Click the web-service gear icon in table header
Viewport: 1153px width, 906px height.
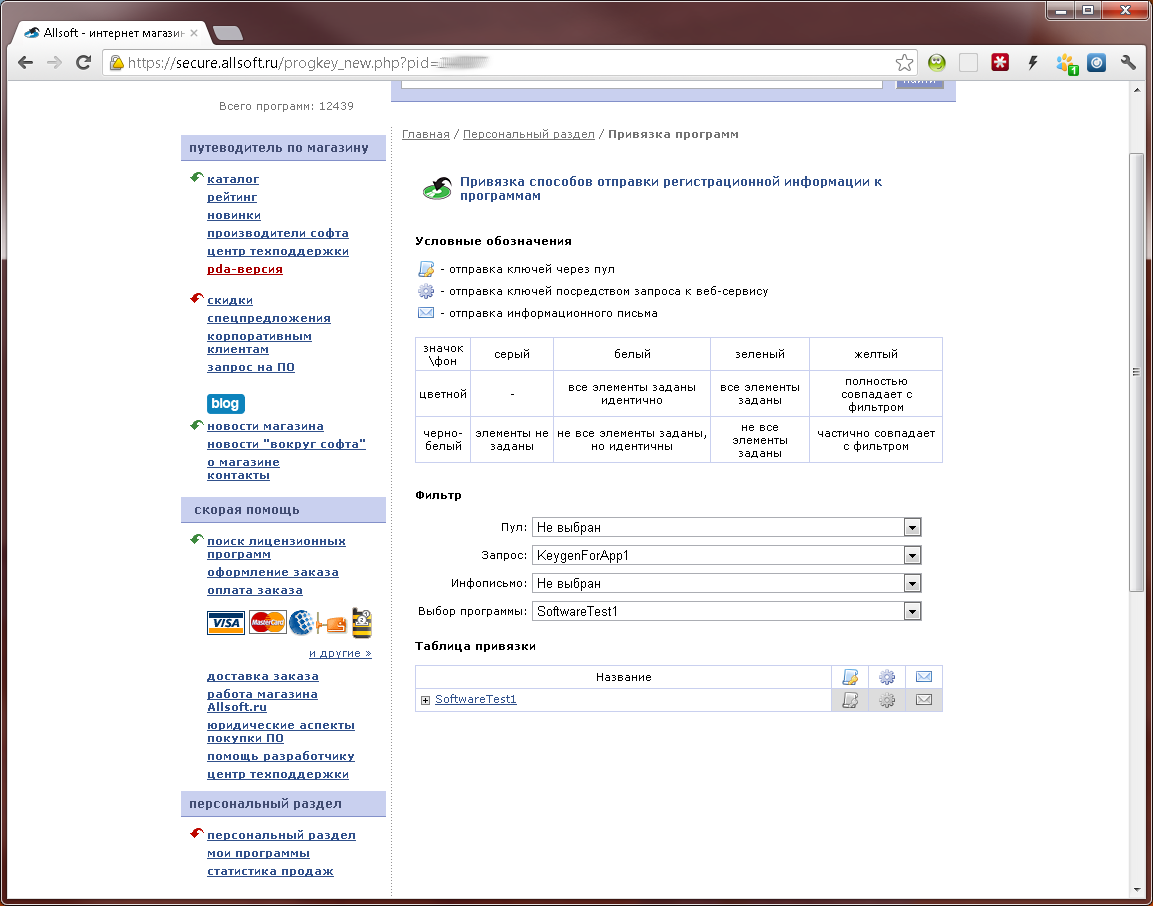point(887,677)
